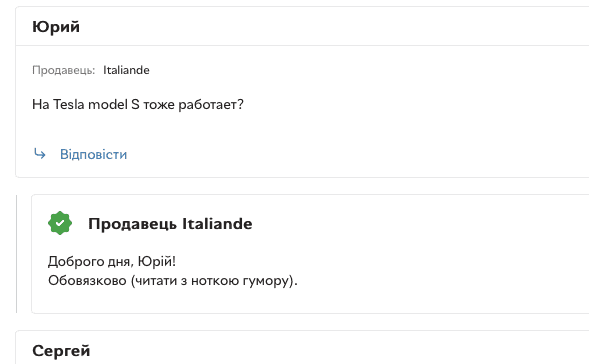Click the word Продавець in the bold heading
The width and height of the screenshot is (589, 364).
[x=132, y=224]
